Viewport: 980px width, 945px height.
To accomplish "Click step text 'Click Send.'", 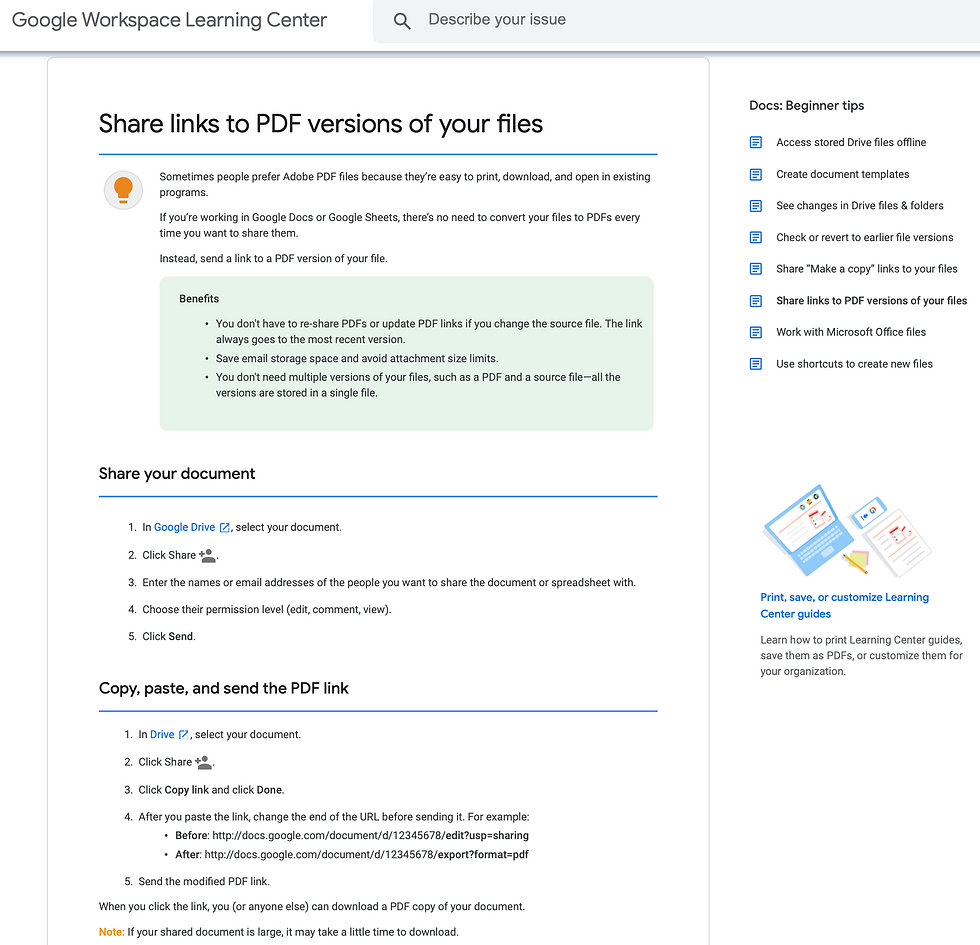I will tap(169, 636).
